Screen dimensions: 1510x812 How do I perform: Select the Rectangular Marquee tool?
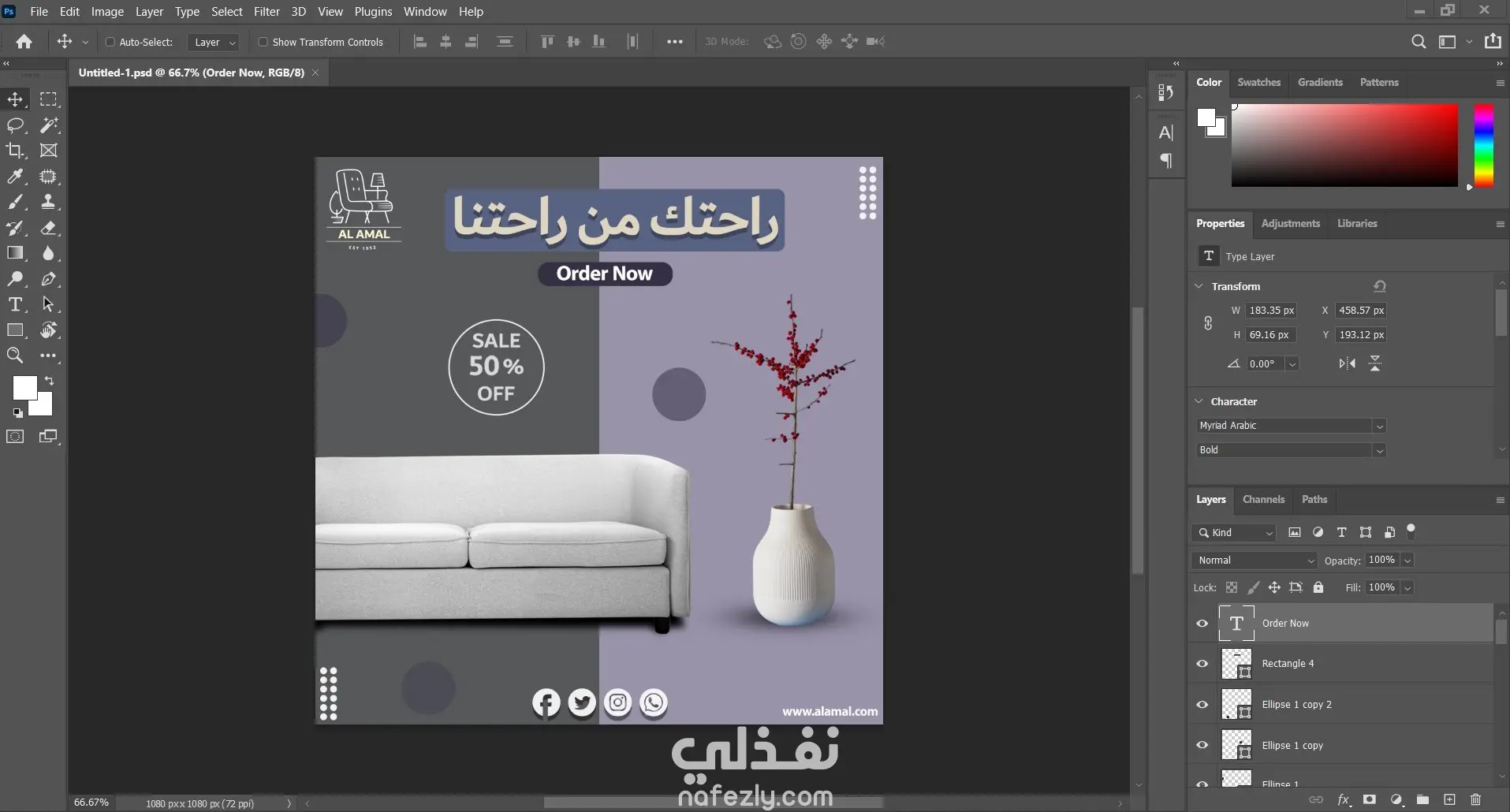[x=49, y=99]
